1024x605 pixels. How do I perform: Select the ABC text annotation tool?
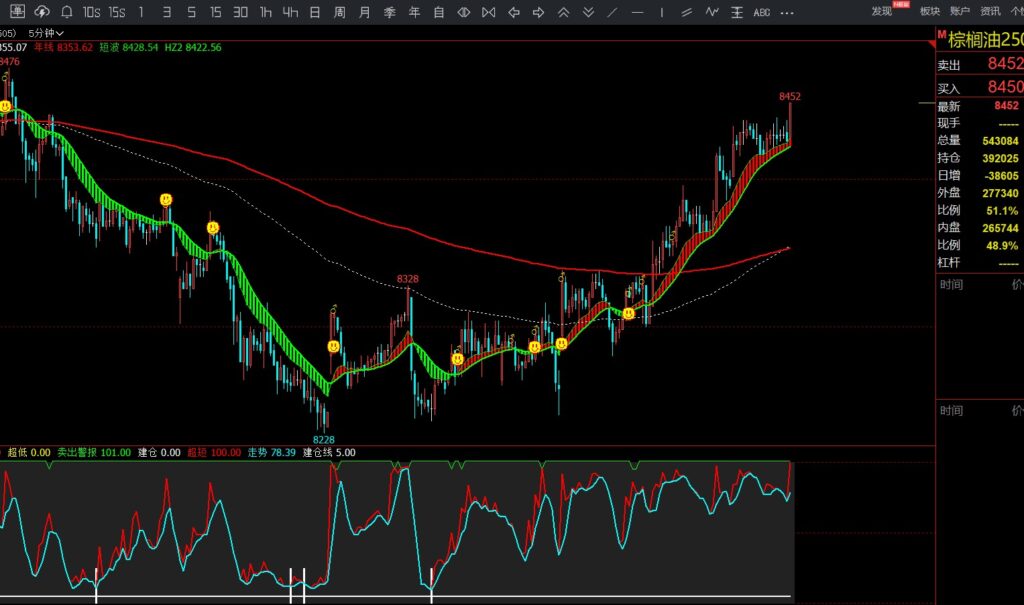point(761,12)
